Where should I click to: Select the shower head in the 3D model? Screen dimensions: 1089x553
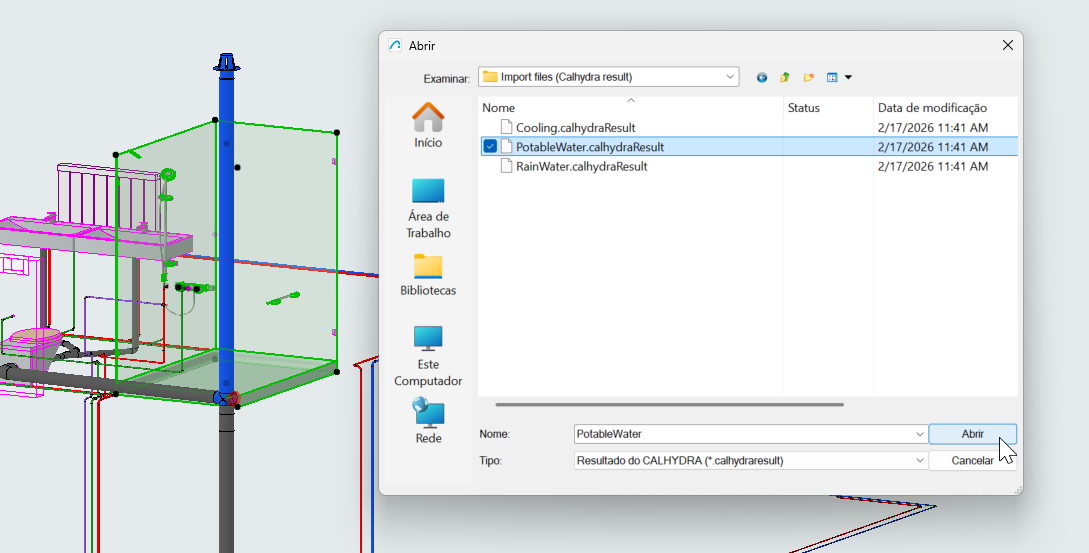(167, 174)
